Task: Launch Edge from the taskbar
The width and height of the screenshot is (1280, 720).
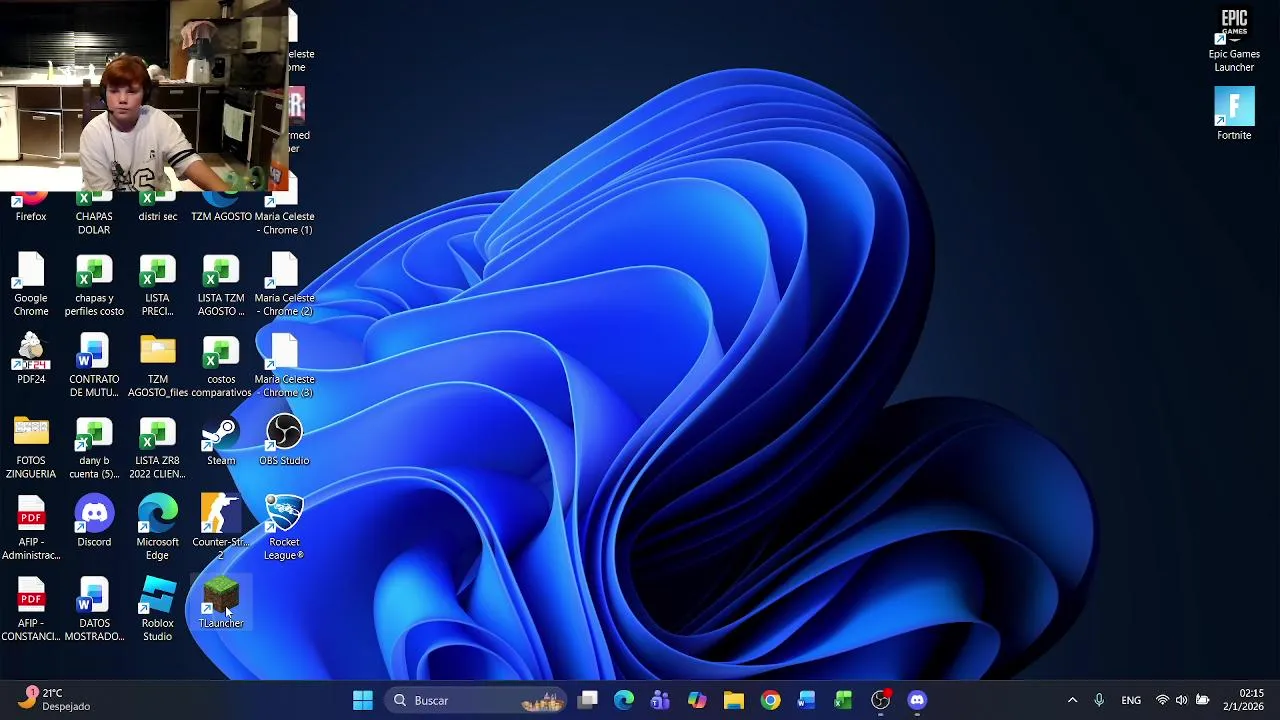Action: (x=624, y=700)
